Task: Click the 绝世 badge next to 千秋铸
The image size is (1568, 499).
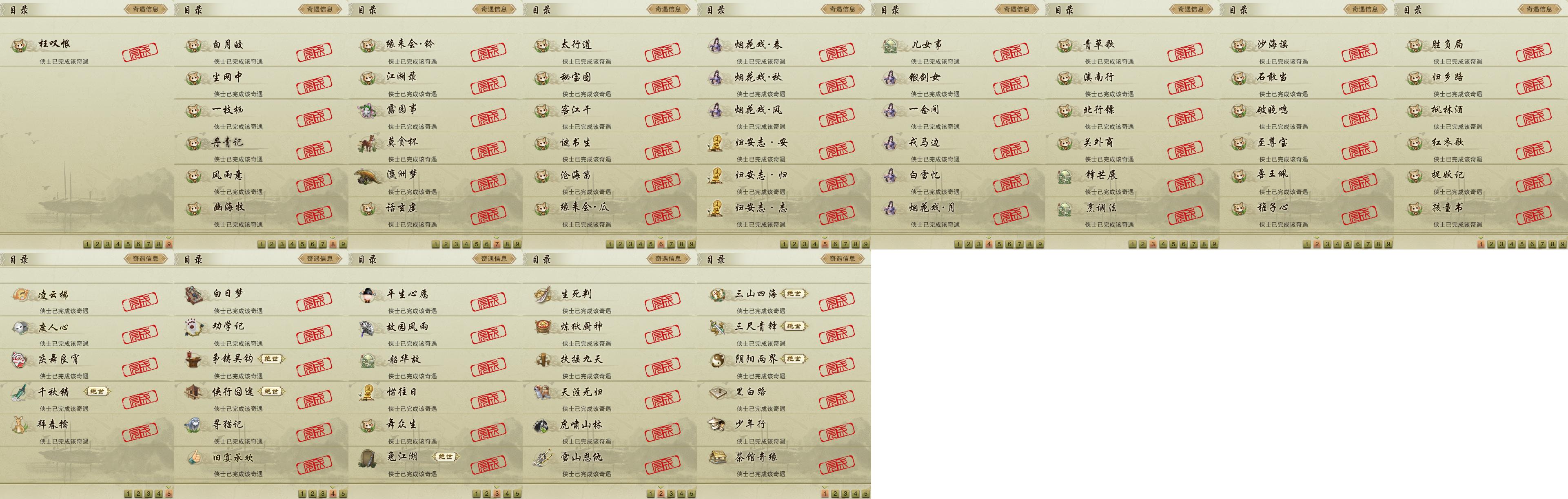Action: 98,392
